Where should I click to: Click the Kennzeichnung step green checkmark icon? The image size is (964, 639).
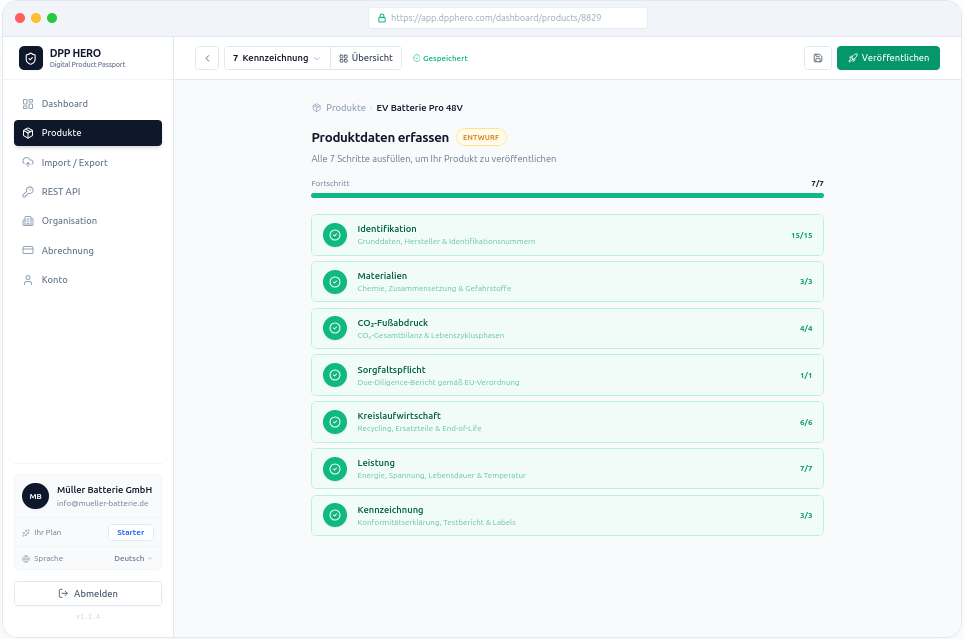[x=335, y=515]
